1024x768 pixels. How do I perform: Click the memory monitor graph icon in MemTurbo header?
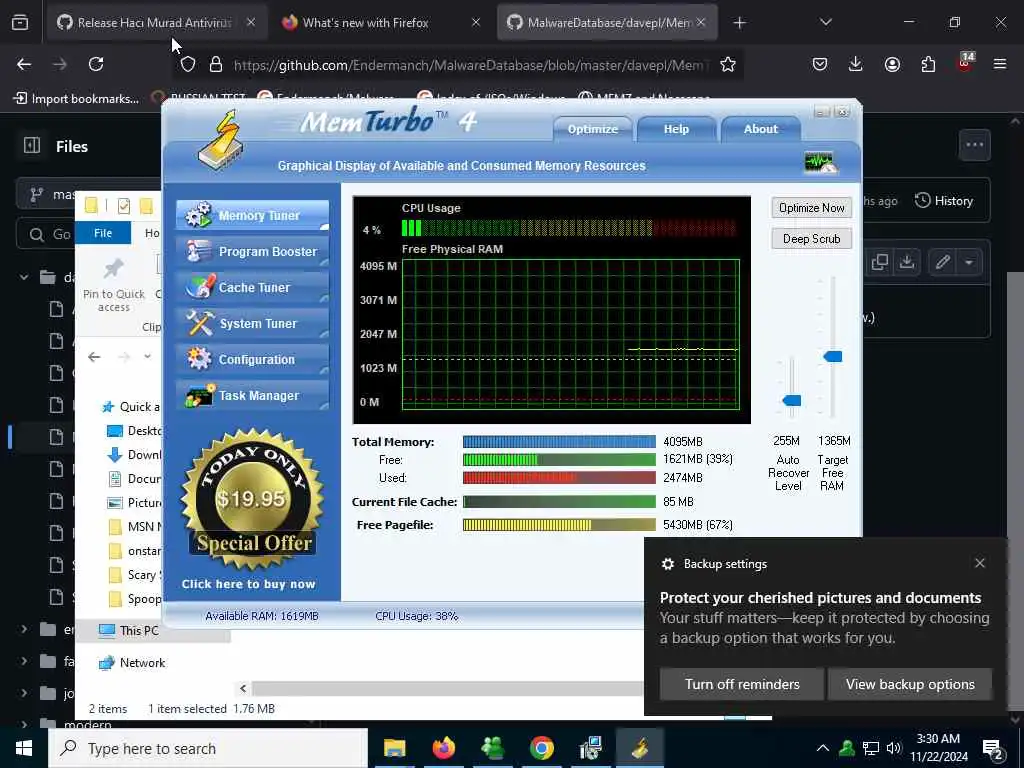821,162
